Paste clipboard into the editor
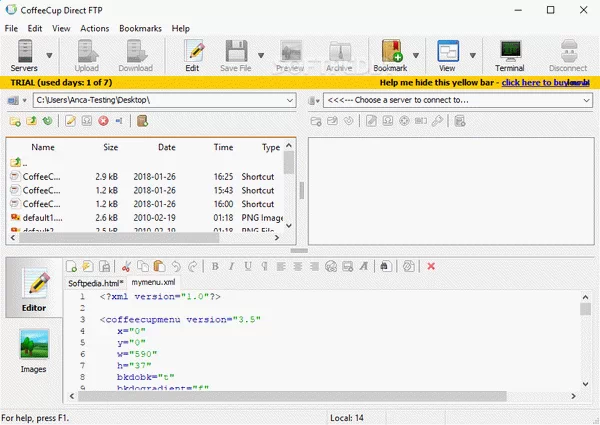The height and width of the screenshot is (425, 600). click(x=159, y=266)
